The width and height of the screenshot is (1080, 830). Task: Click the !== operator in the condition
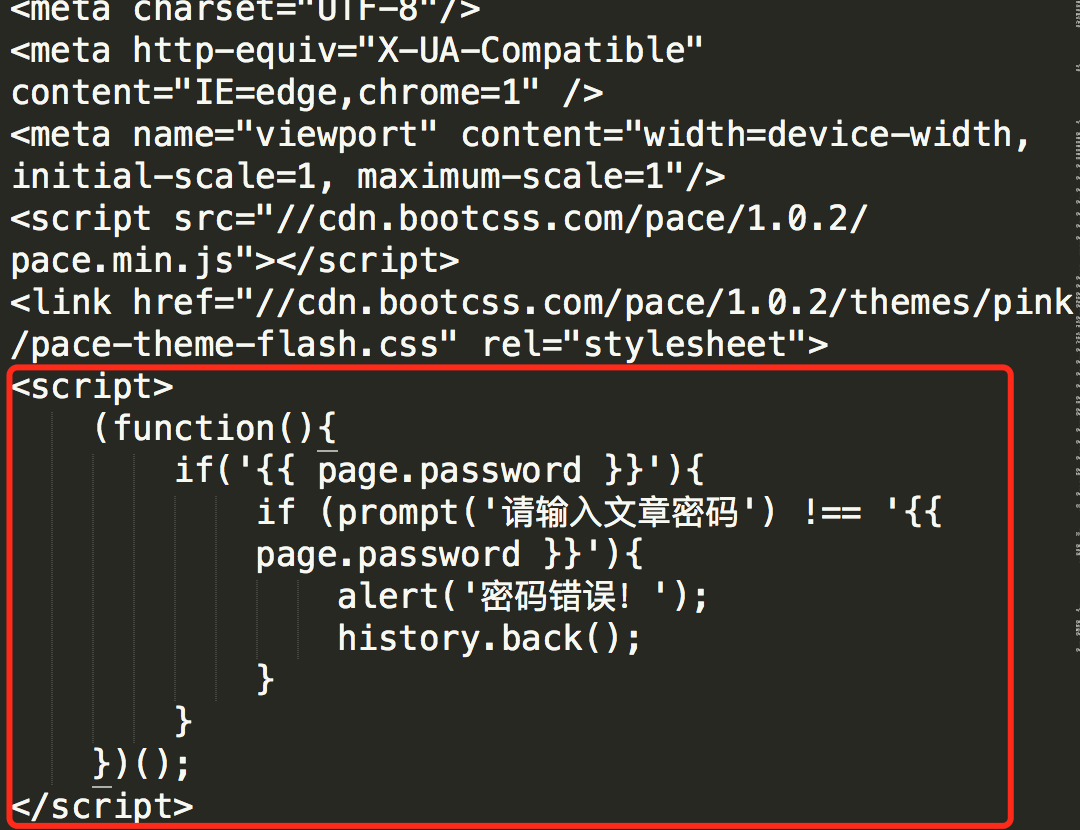point(833,513)
